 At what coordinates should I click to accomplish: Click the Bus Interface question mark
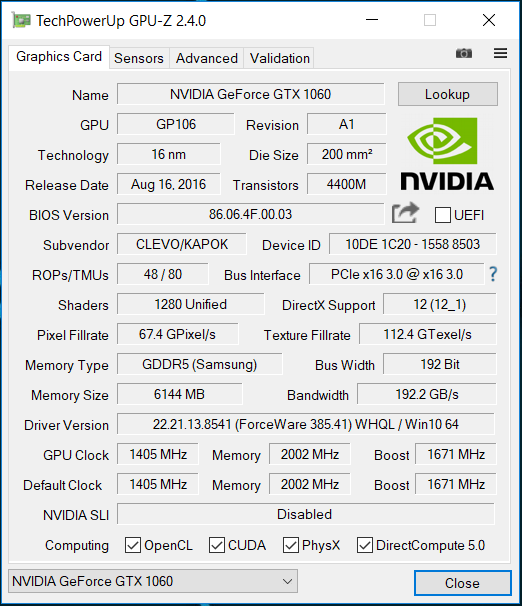(493, 274)
